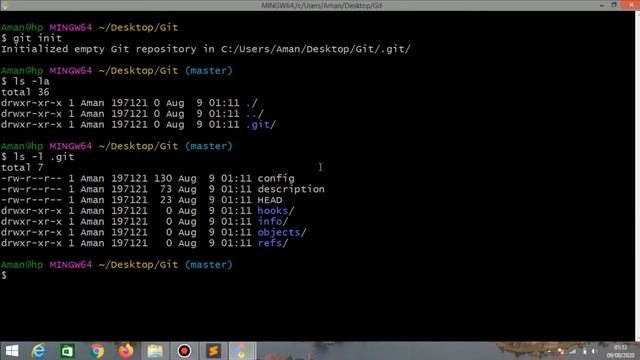Minimize the MINGW64 terminal window
This screenshot has height=360, width=640.
(602, 5)
